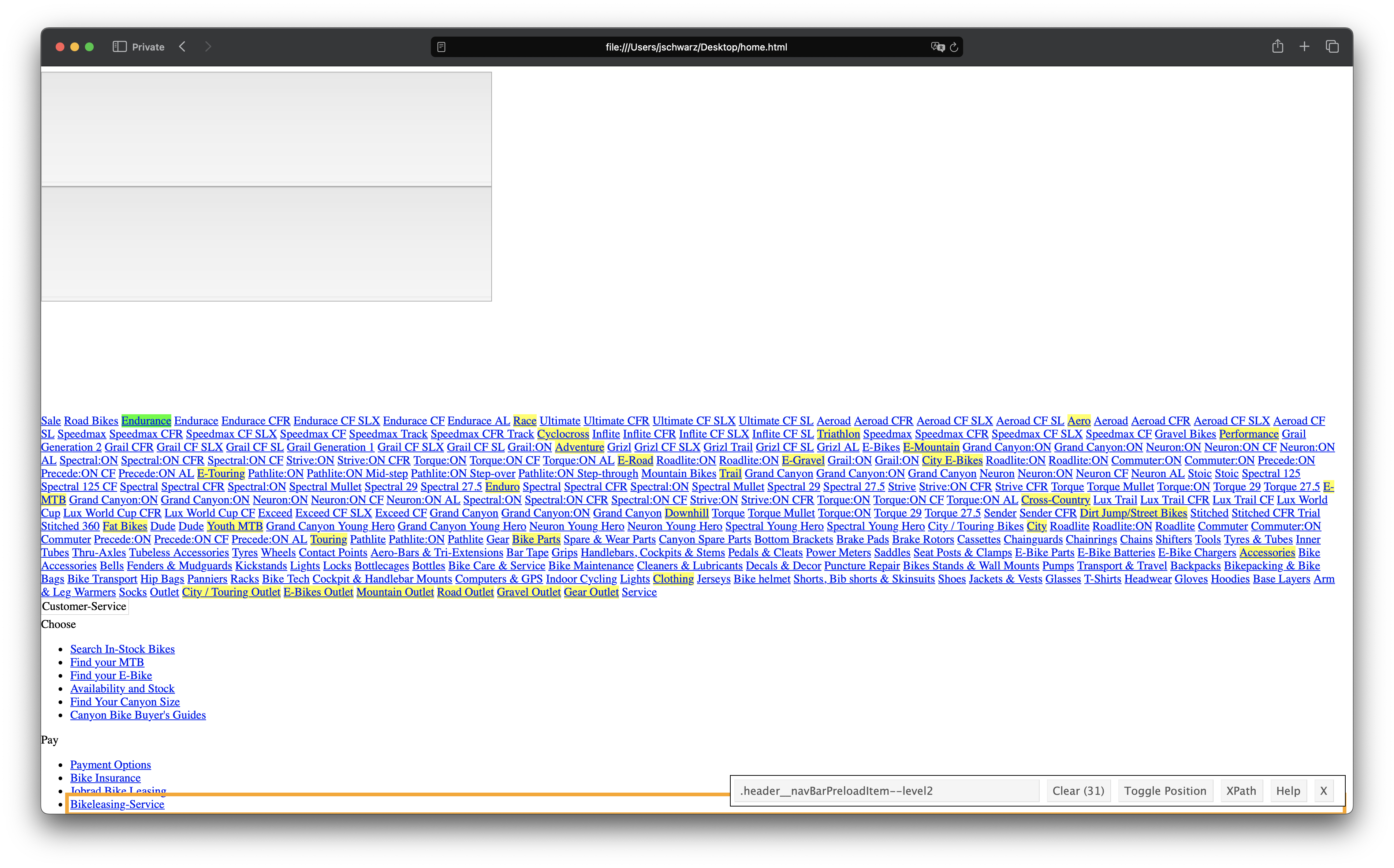Click the highlighted Trail link

pyautogui.click(x=730, y=474)
